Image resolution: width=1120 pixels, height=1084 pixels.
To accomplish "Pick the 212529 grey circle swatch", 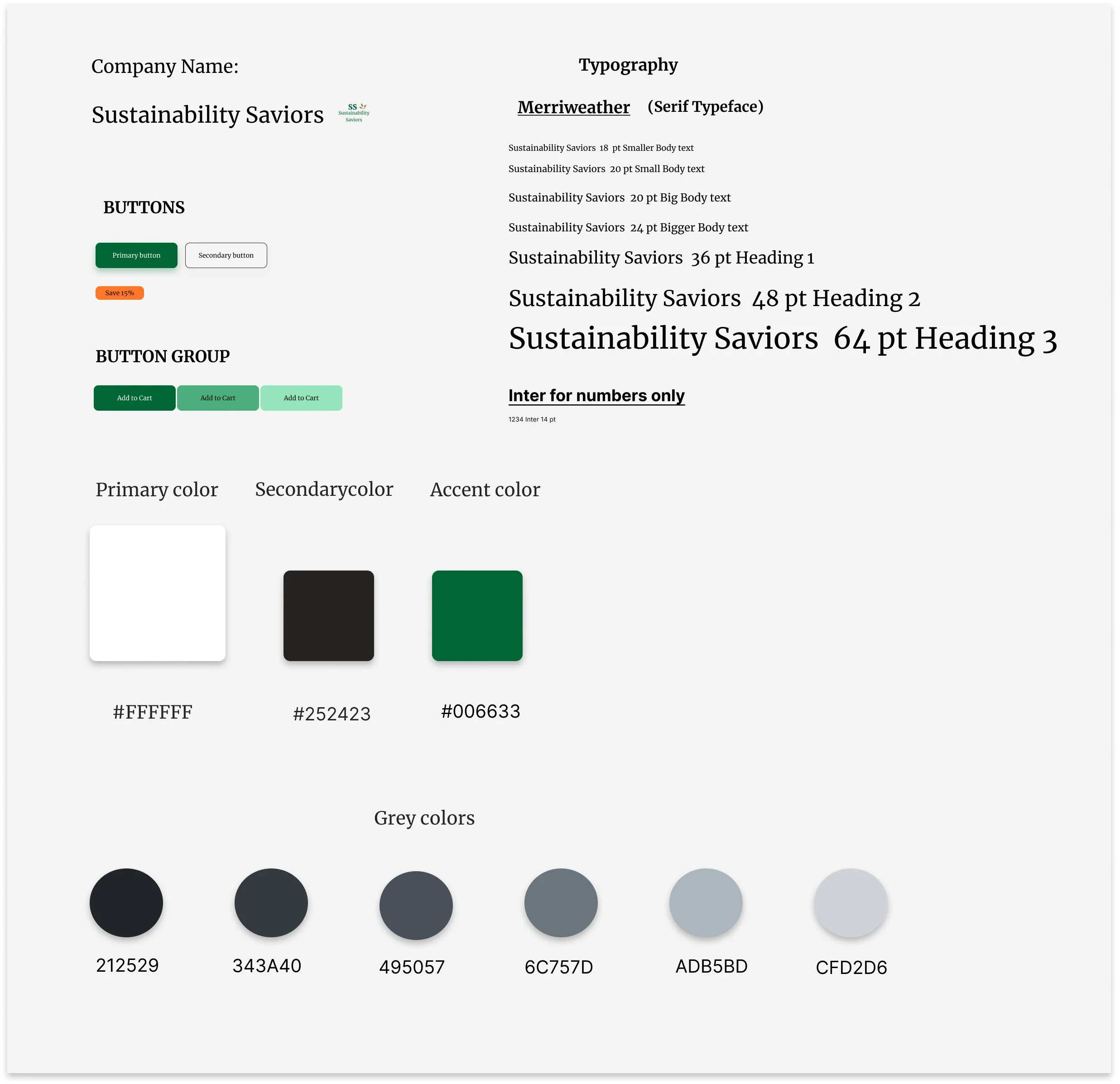I will pos(126,903).
